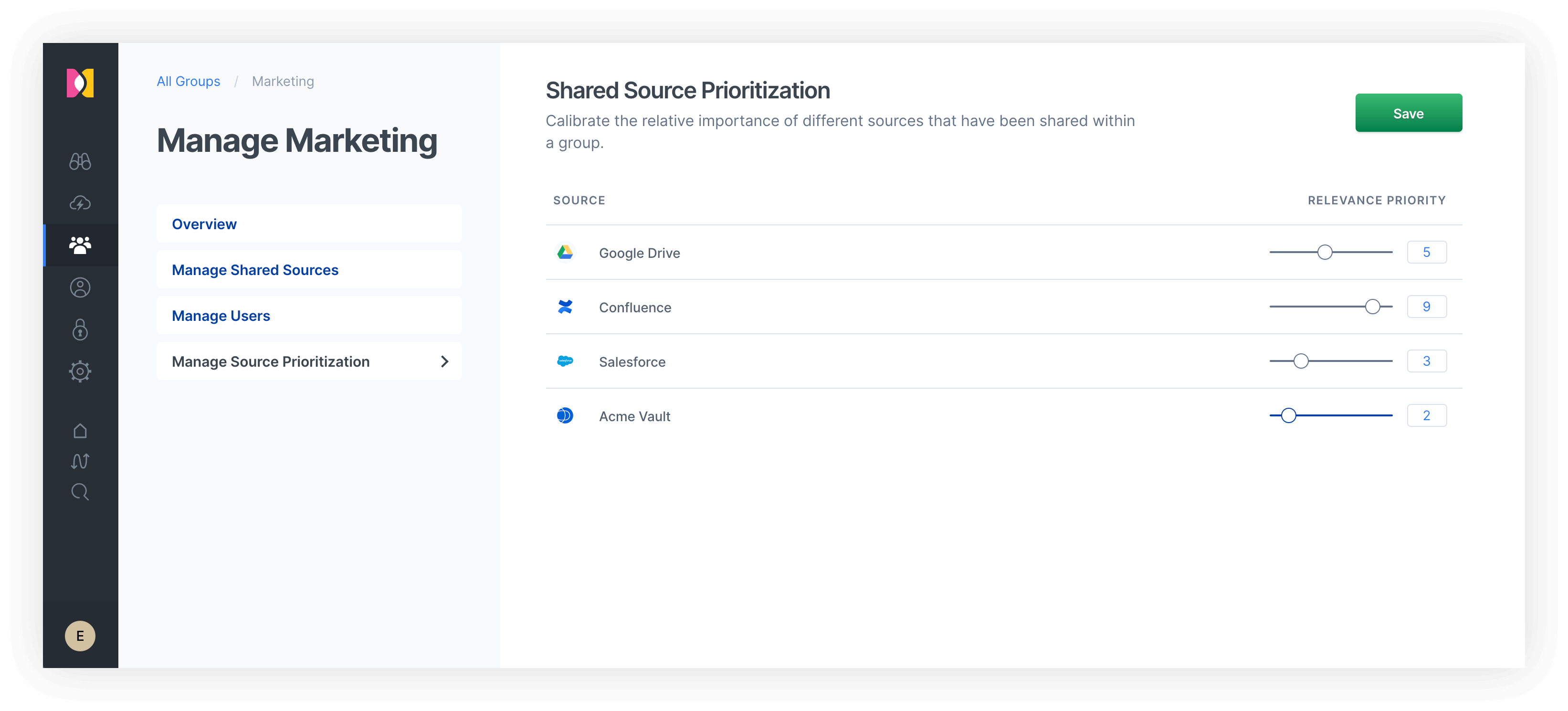Click the search icon in sidebar
1568x711 pixels.
80,492
